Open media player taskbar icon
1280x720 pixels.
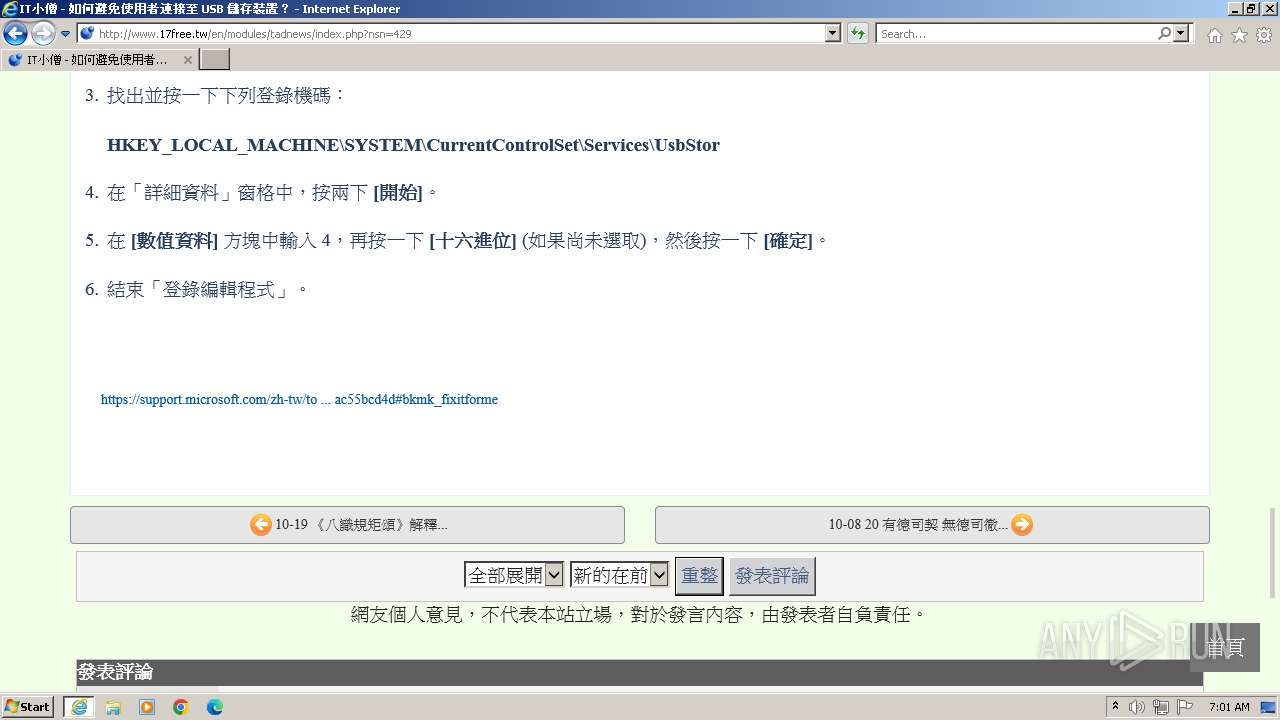point(147,707)
